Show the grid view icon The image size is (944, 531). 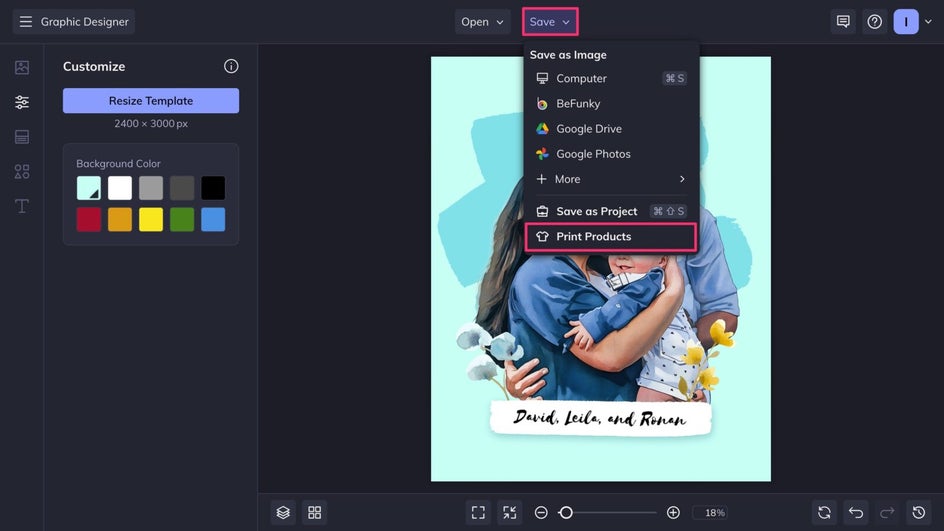coord(314,512)
